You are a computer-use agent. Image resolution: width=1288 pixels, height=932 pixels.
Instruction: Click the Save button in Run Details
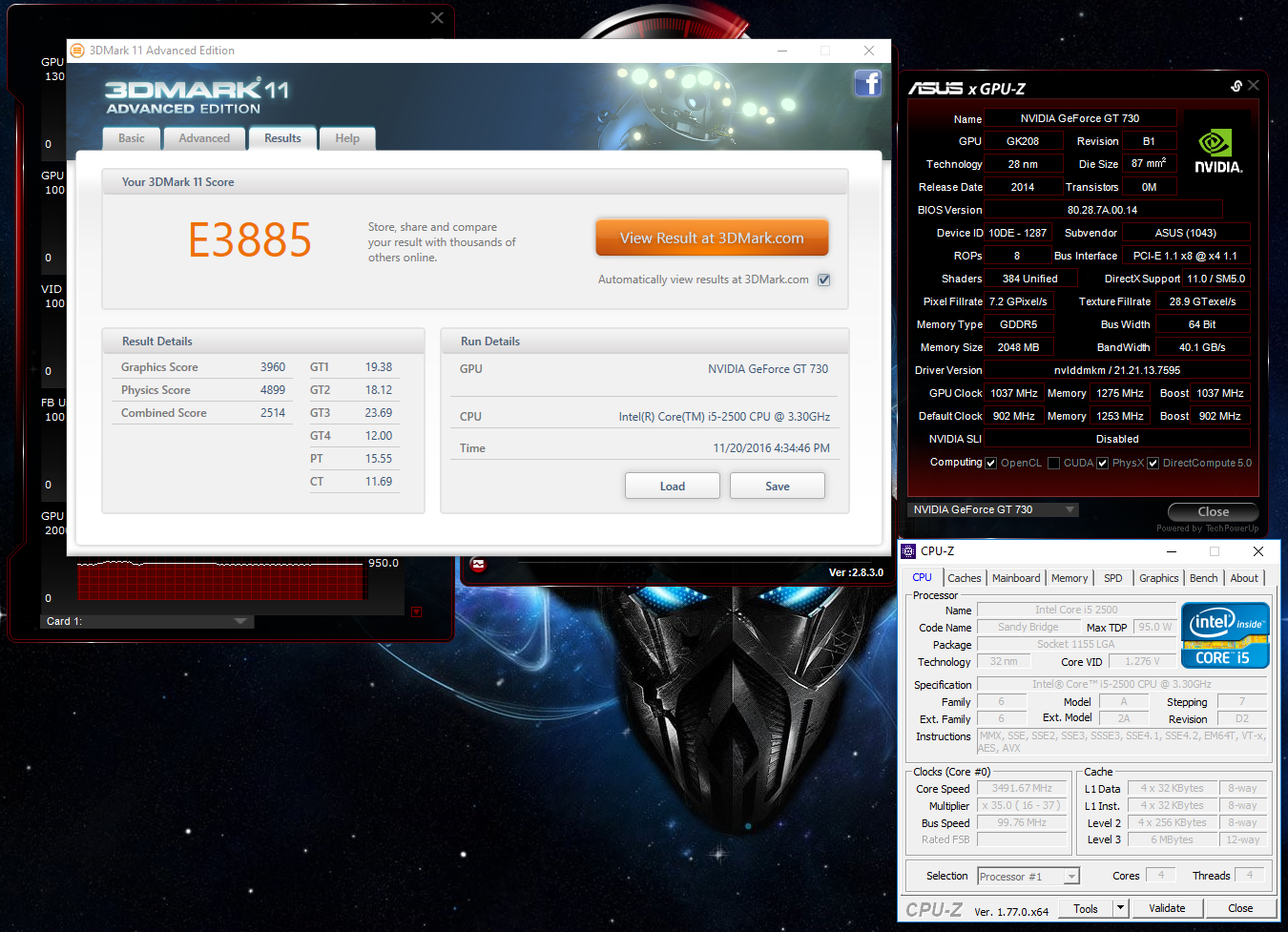pos(778,487)
